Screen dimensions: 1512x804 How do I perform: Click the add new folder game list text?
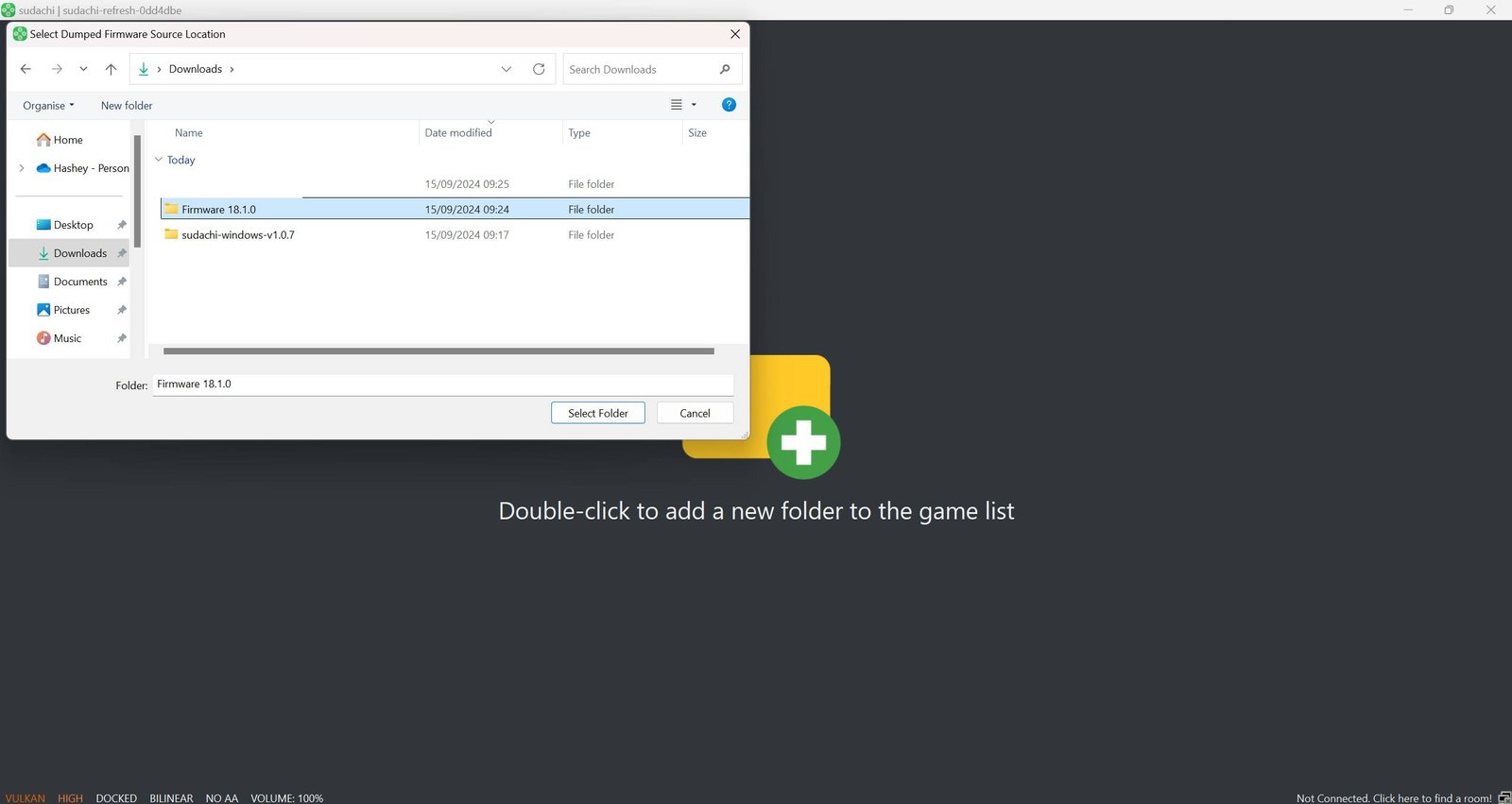(756, 511)
